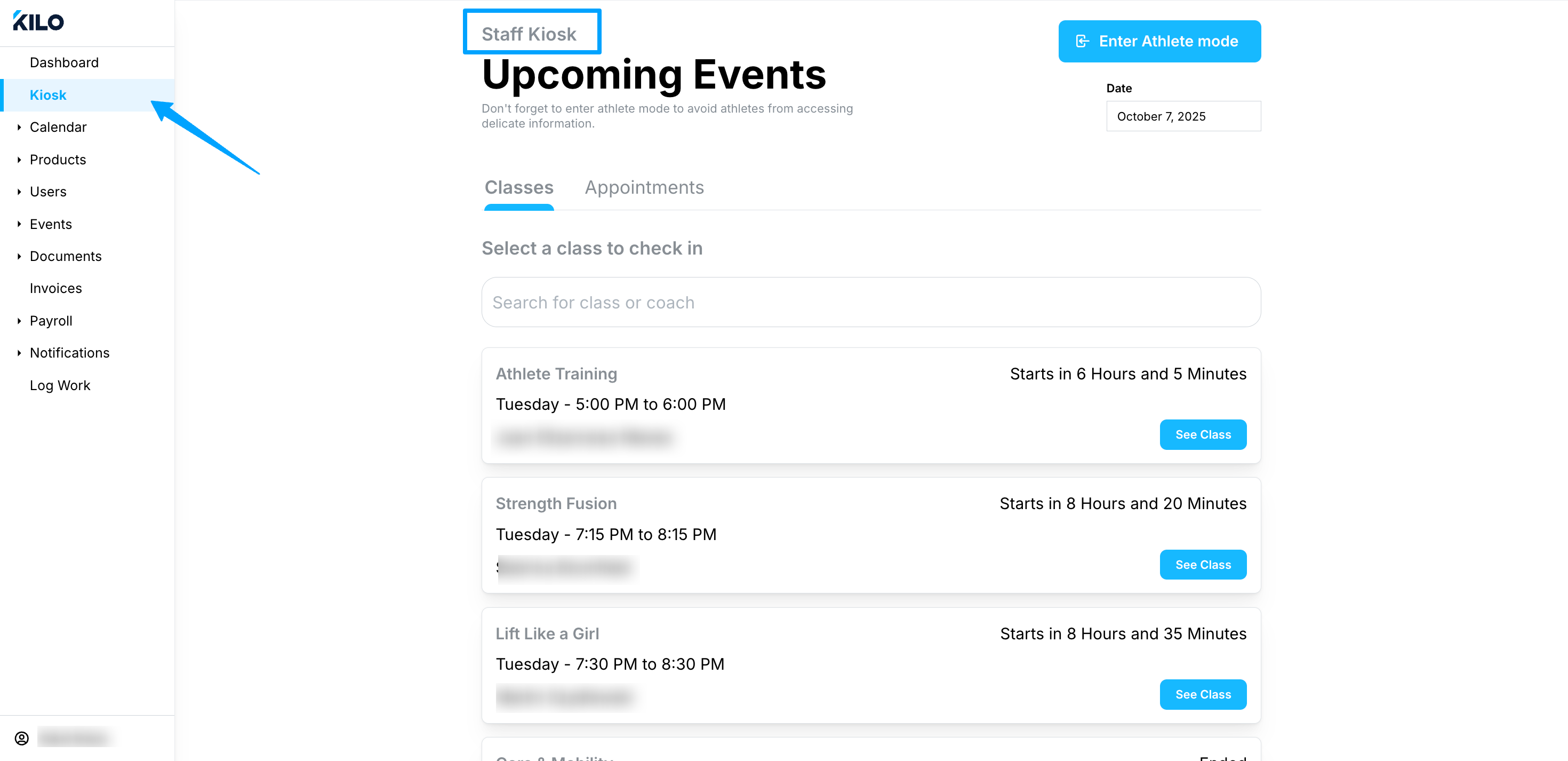
Task: Switch to the Appointments tab
Action: (x=644, y=188)
